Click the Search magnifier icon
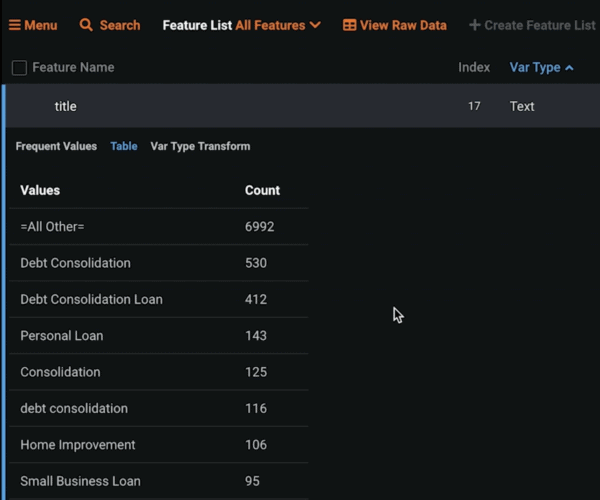 (x=86, y=25)
